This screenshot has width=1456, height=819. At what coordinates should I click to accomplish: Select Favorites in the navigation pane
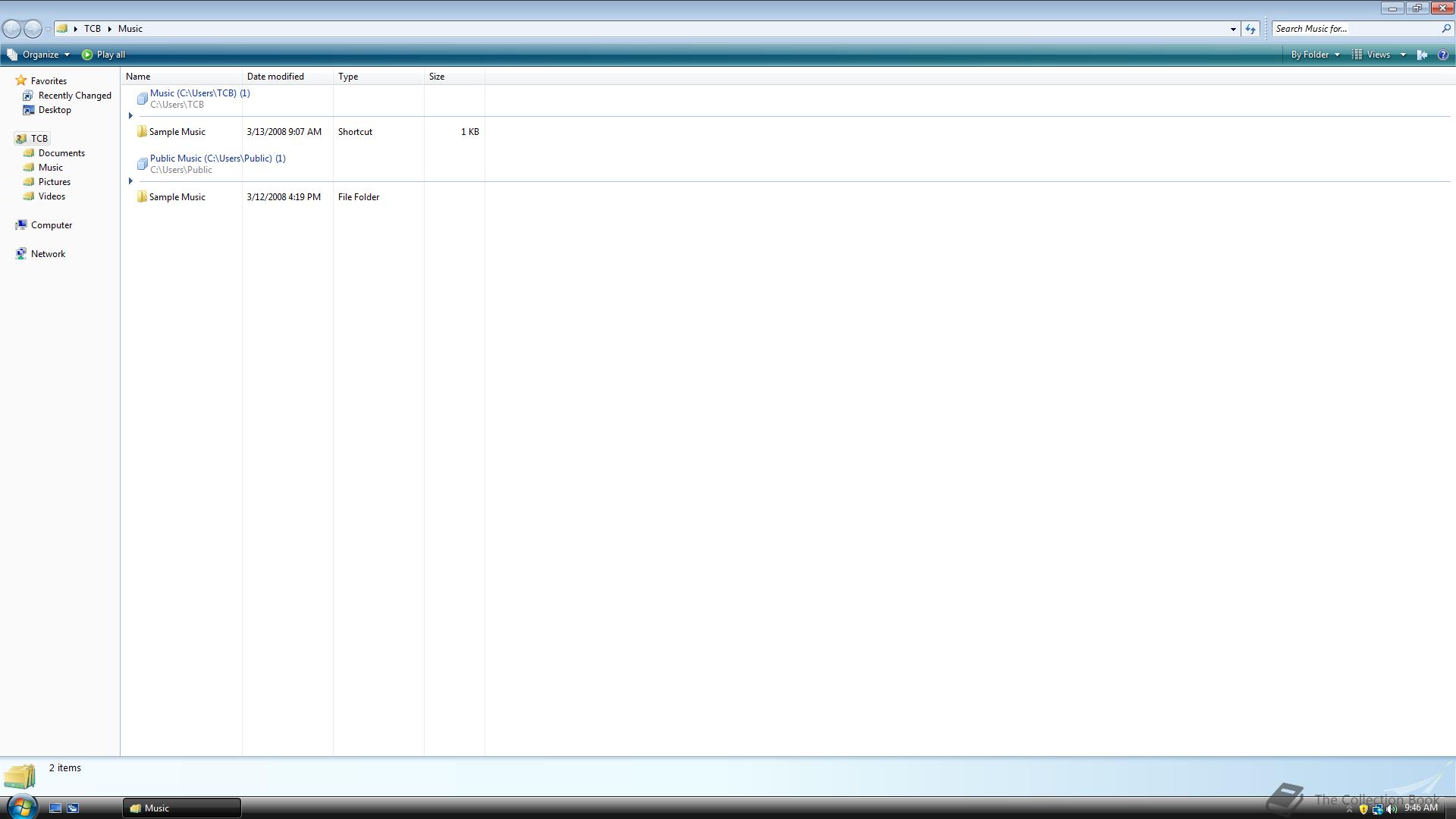click(x=42, y=81)
